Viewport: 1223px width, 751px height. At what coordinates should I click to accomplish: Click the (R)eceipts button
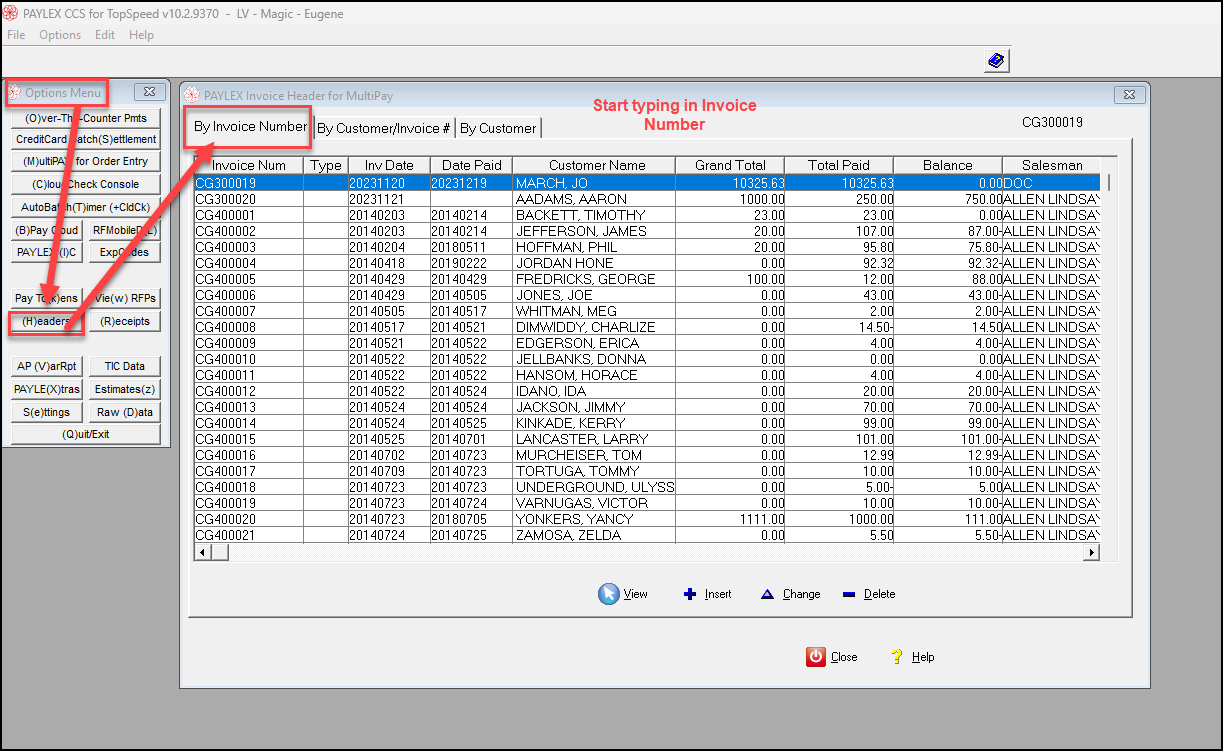tap(125, 322)
